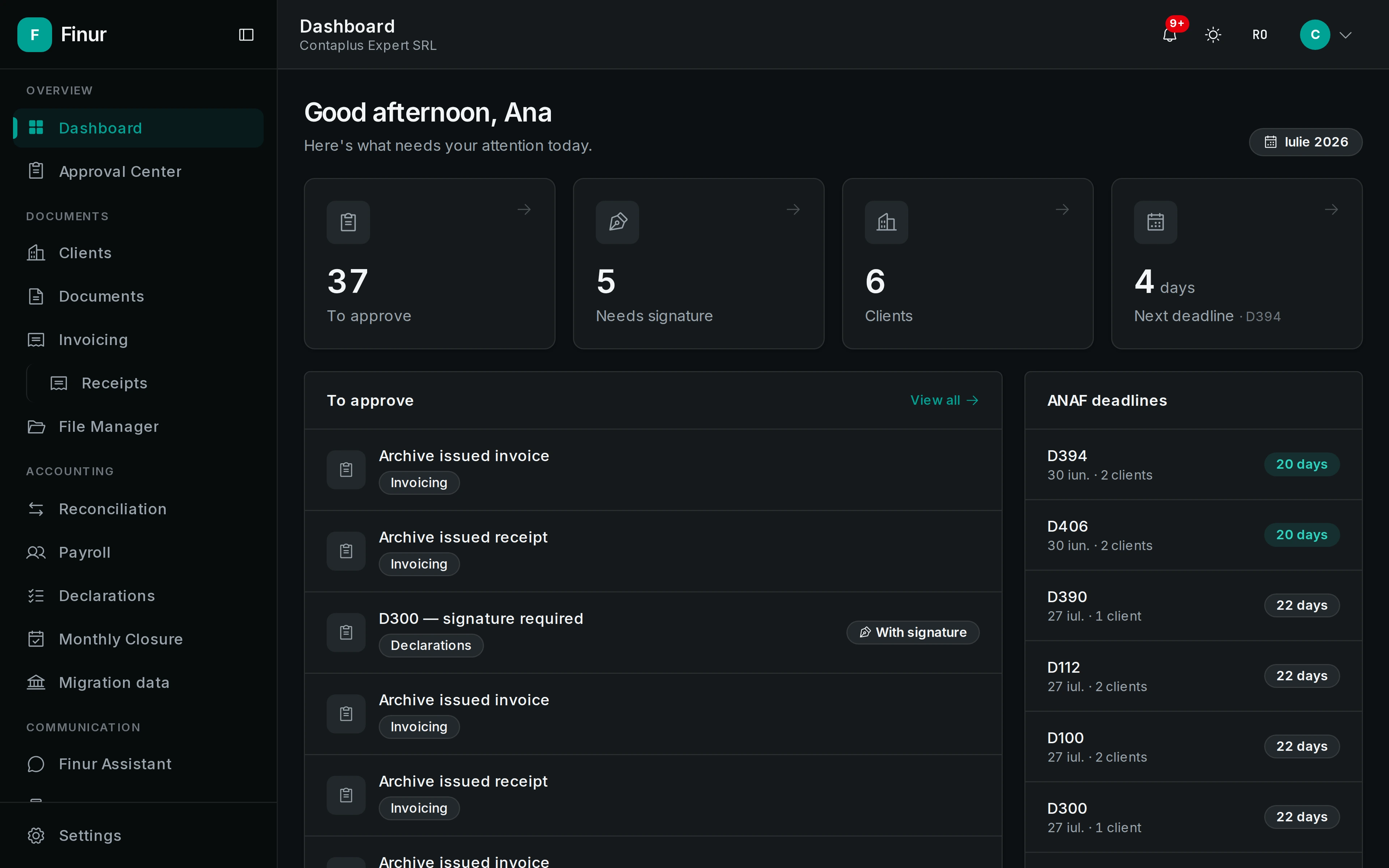Collapse the sidebar panel toggle
Image resolution: width=1389 pixels, height=868 pixels.
click(246, 35)
